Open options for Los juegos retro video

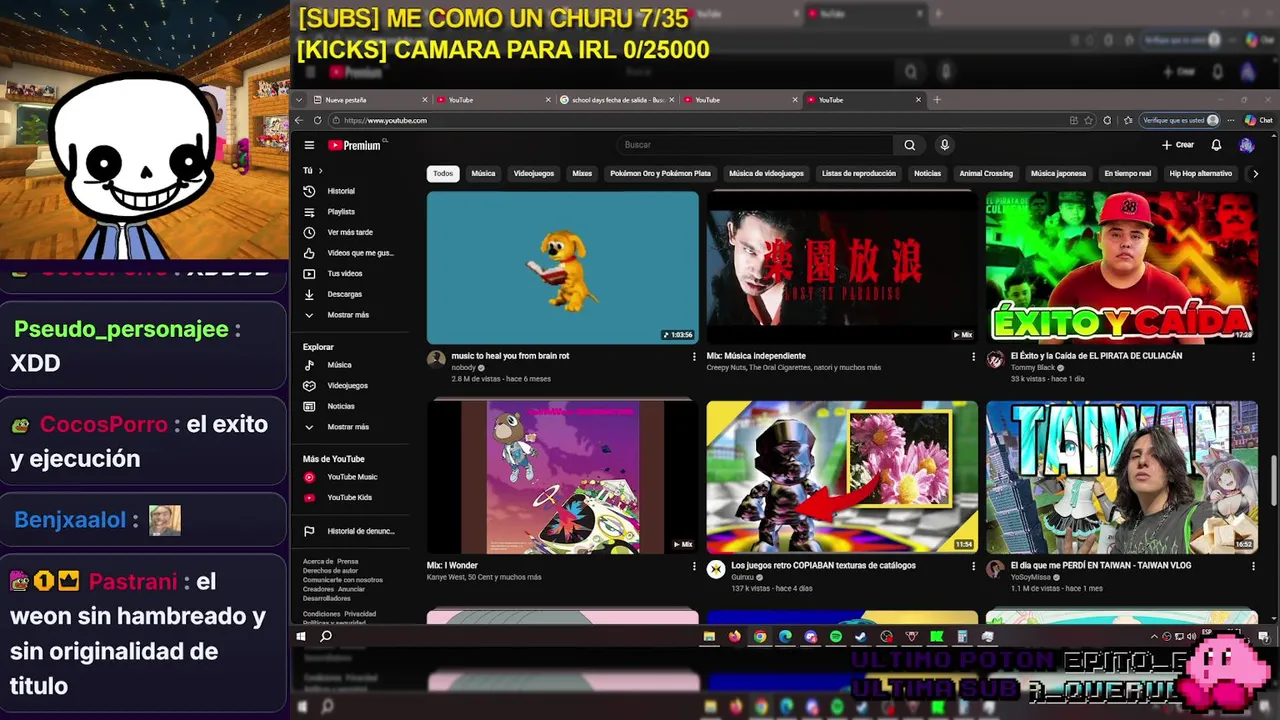pyautogui.click(x=973, y=566)
